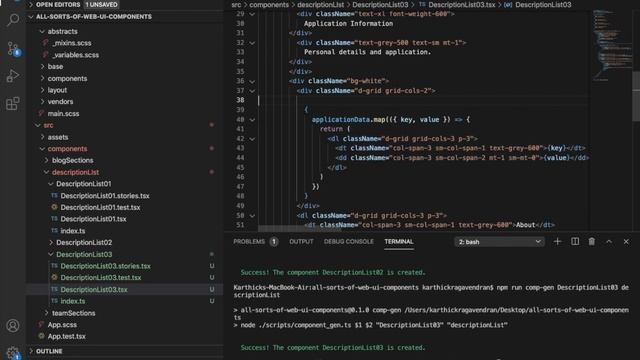Open App.test.tsx file
This screenshot has width=640, height=360.
click(x=67, y=336)
